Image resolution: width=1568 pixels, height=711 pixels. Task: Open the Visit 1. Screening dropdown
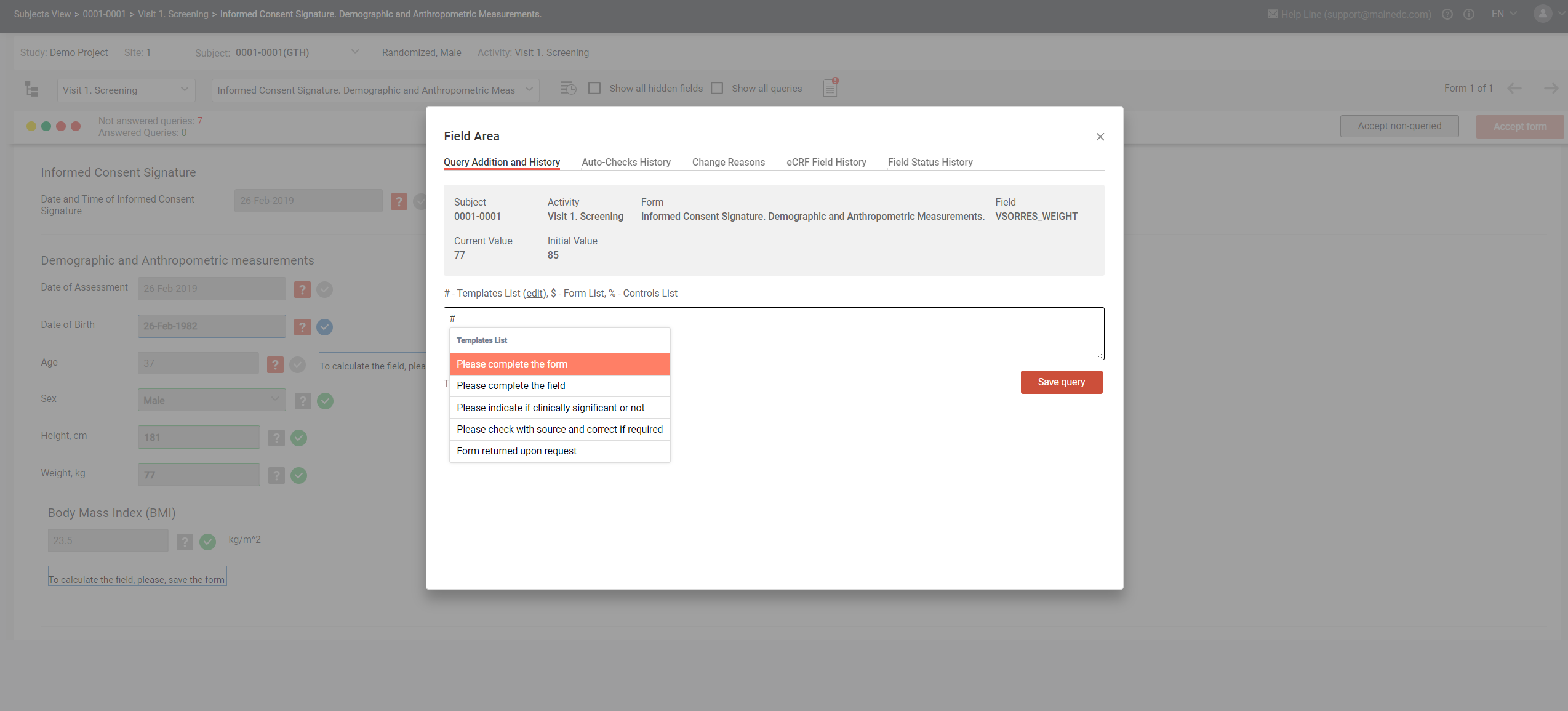126,90
